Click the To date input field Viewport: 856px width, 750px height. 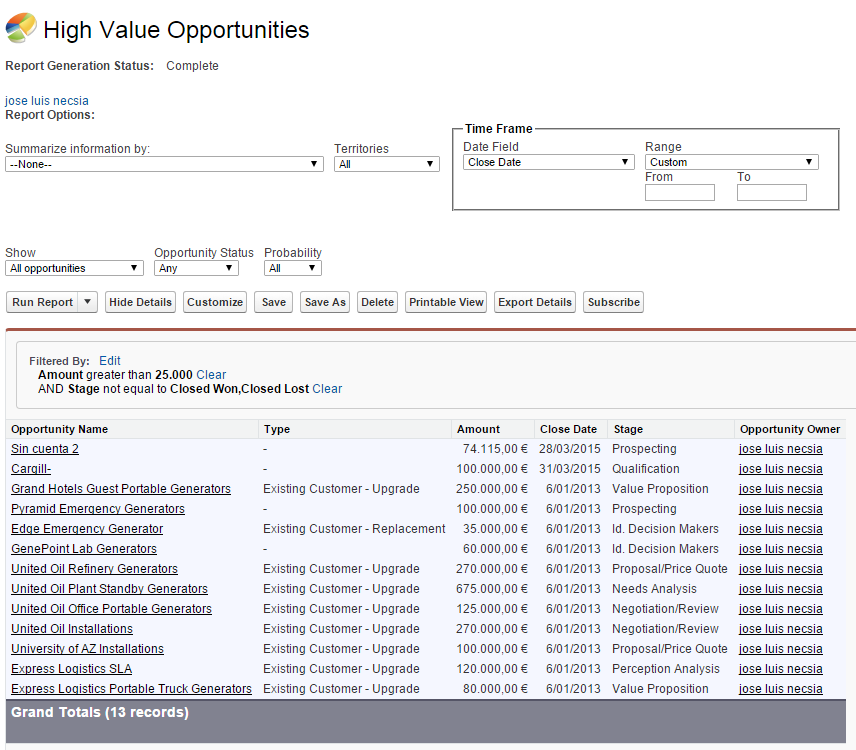click(771, 192)
